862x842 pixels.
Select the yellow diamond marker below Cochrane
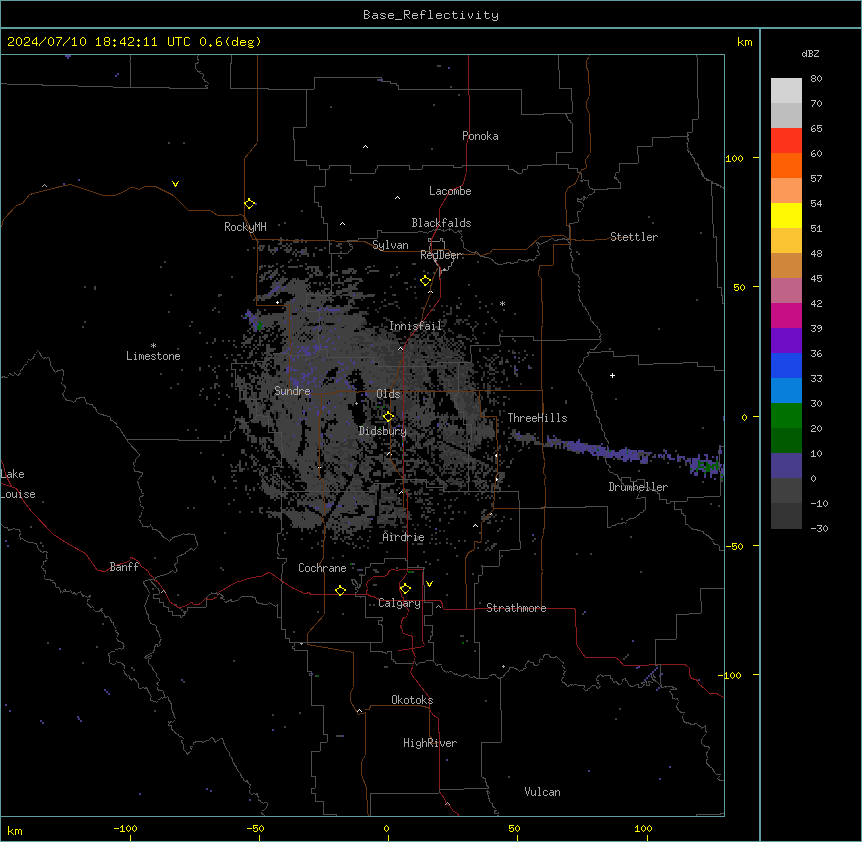(x=340, y=590)
